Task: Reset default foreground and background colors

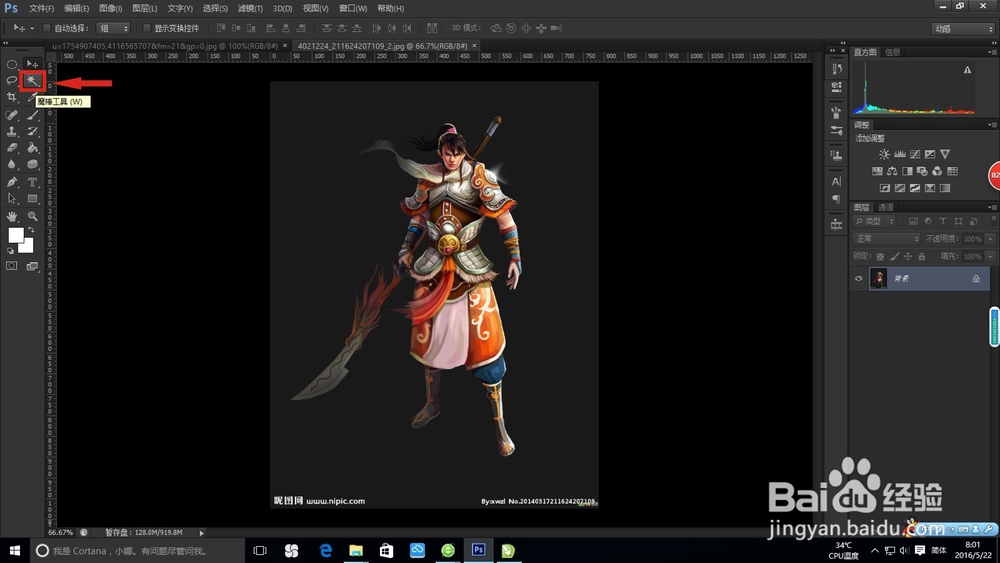Action: click(10, 251)
